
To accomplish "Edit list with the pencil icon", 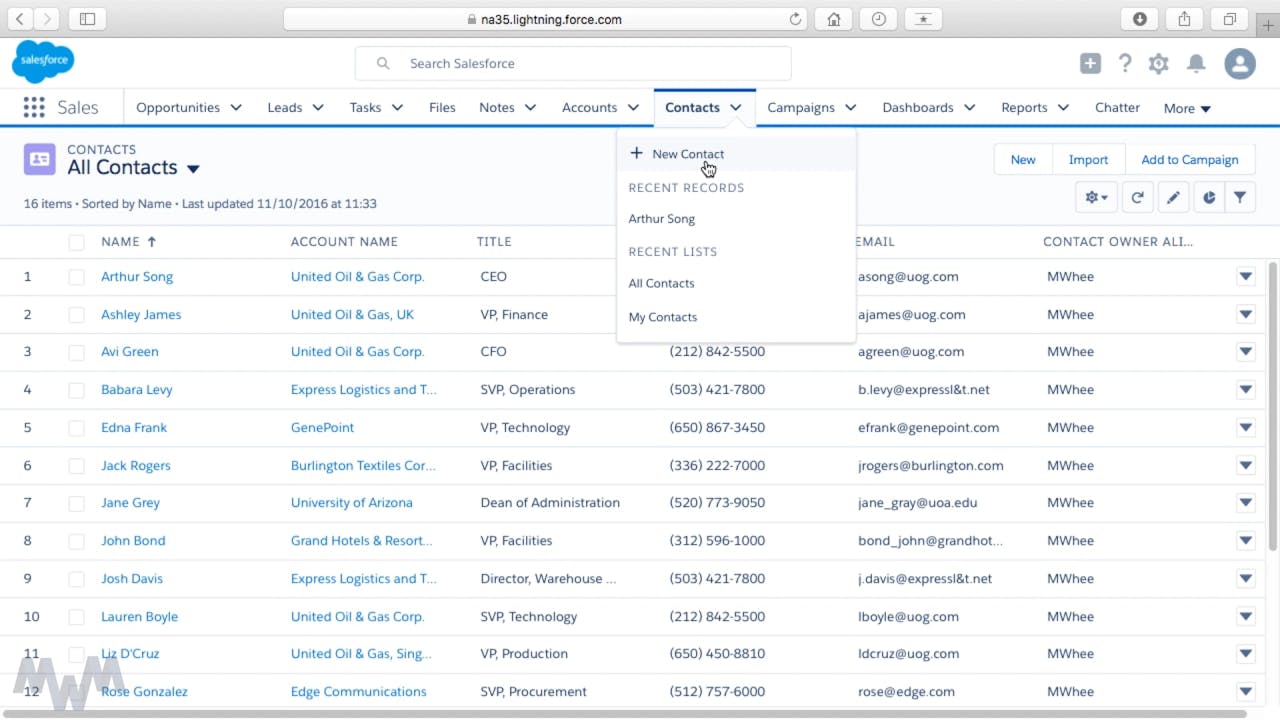I will click(x=1173, y=198).
